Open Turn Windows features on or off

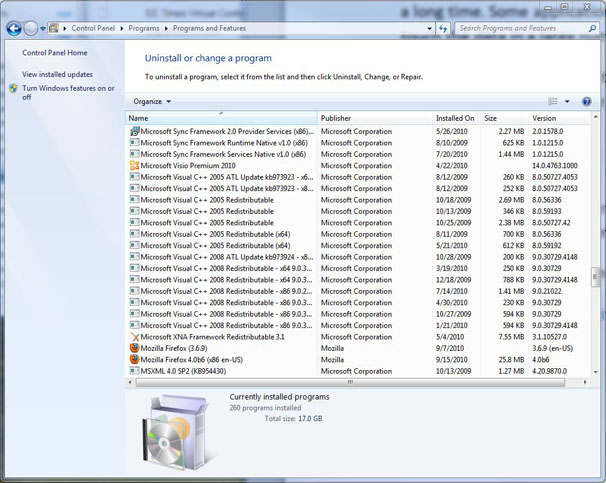(67, 92)
